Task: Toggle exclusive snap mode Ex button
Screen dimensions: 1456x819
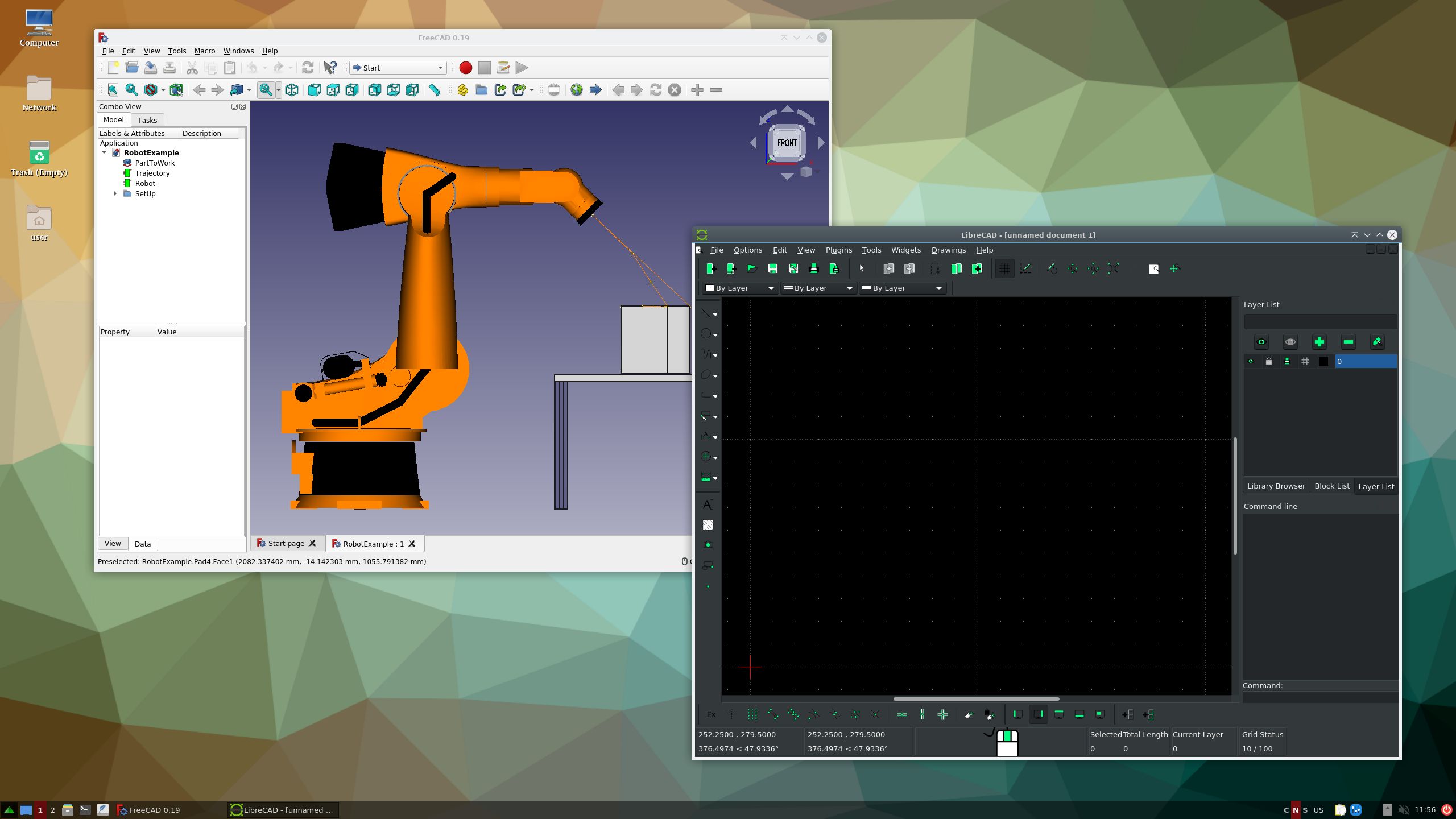Action: pos(711,714)
